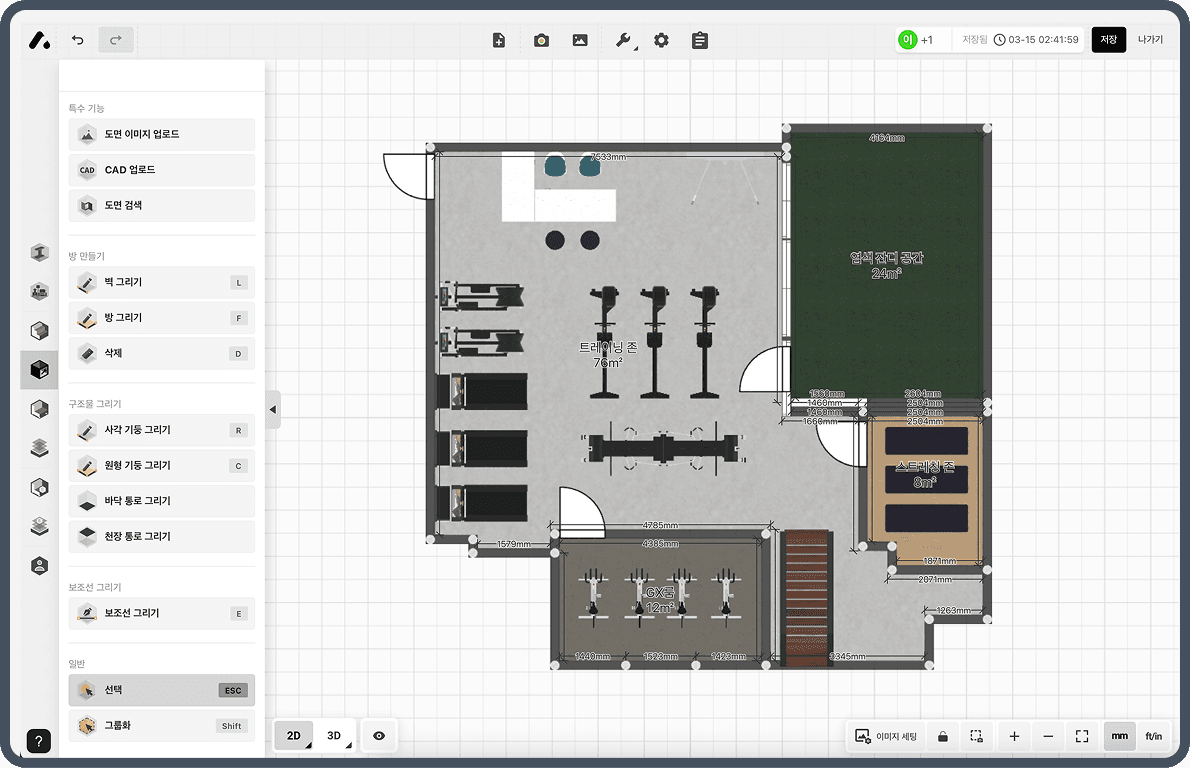The width and height of the screenshot is (1190, 768).
Task: Toggle the lock icon
Action: click(942, 736)
